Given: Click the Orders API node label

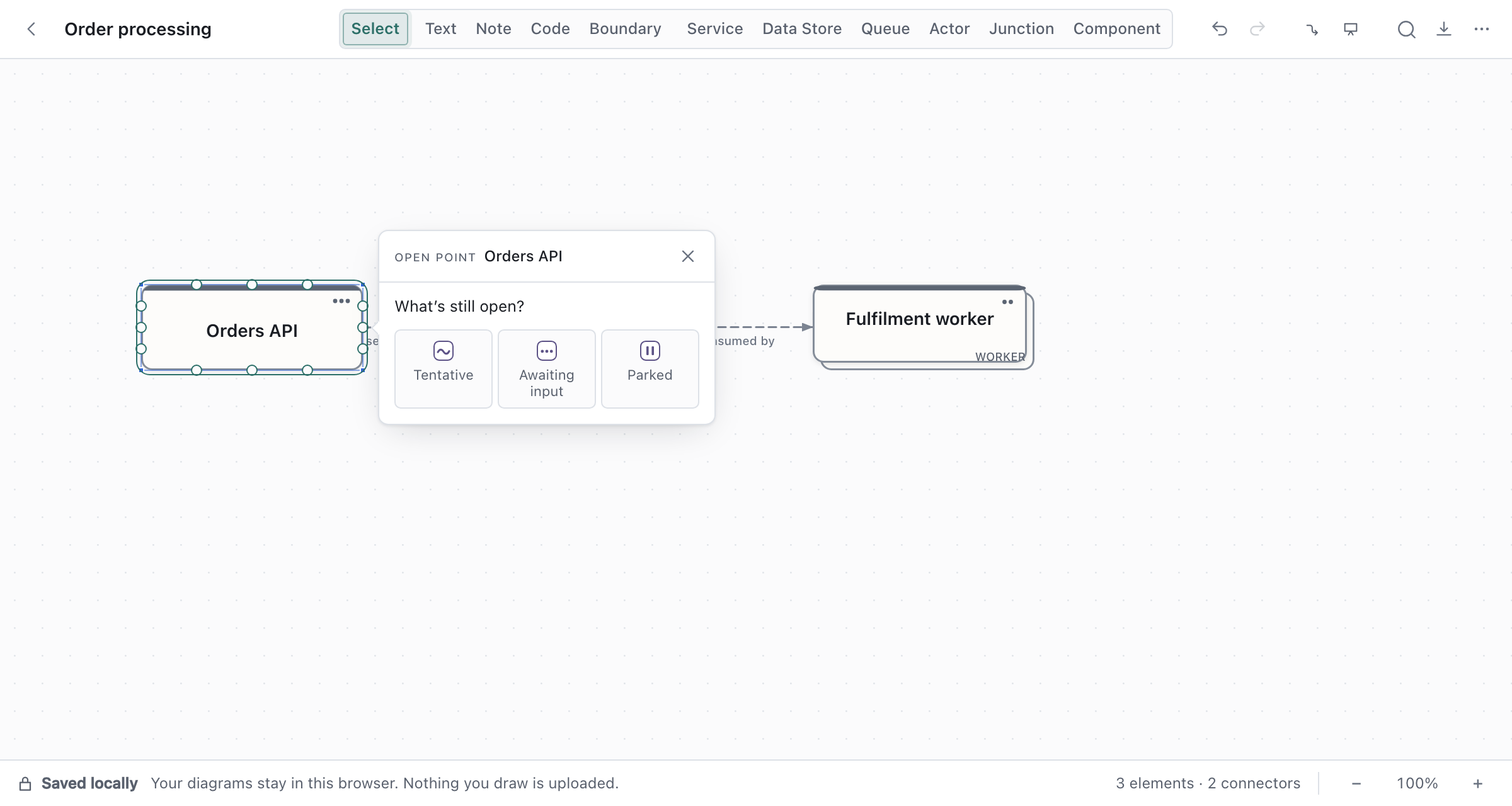Looking at the screenshot, I should tap(252, 331).
